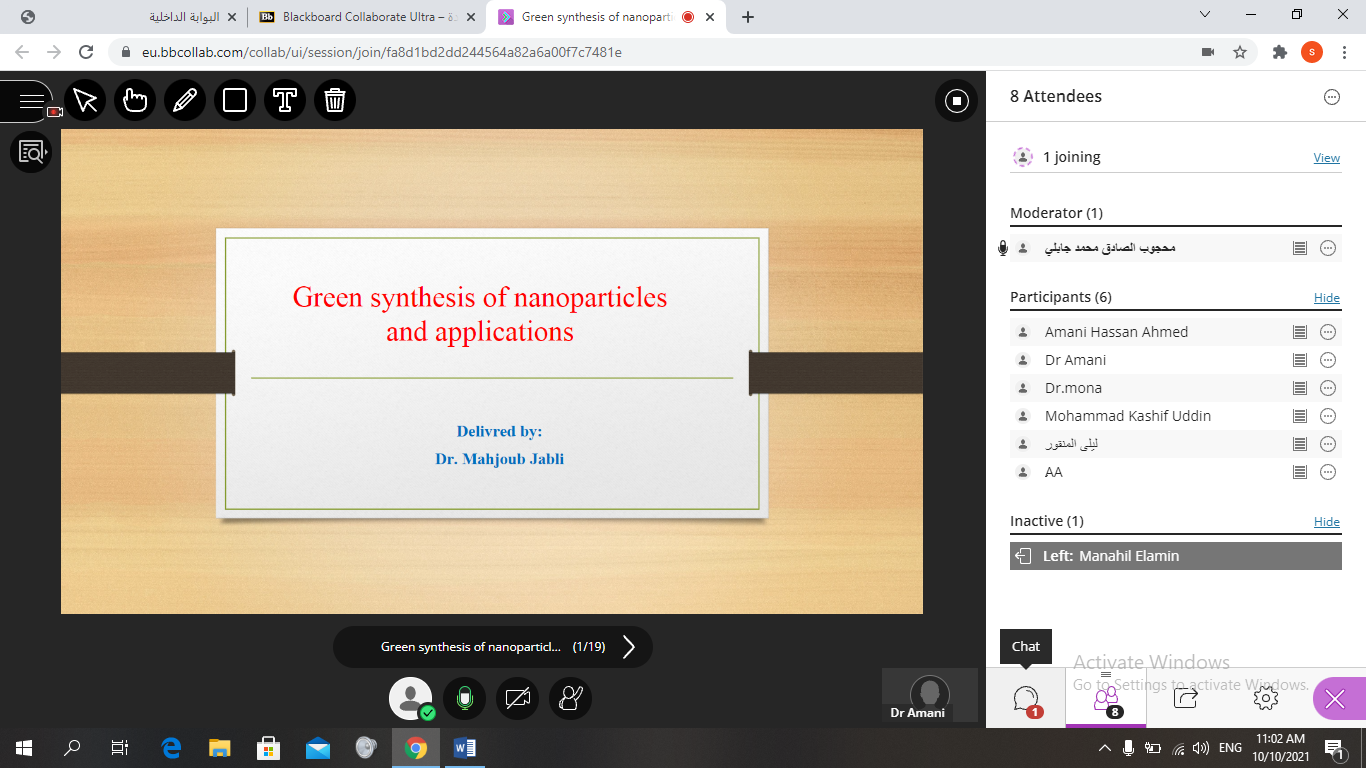Image resolution: width=1366 pixels, height=768 pixels.
Task: Open my status and settings avatar
Action: 411,698
